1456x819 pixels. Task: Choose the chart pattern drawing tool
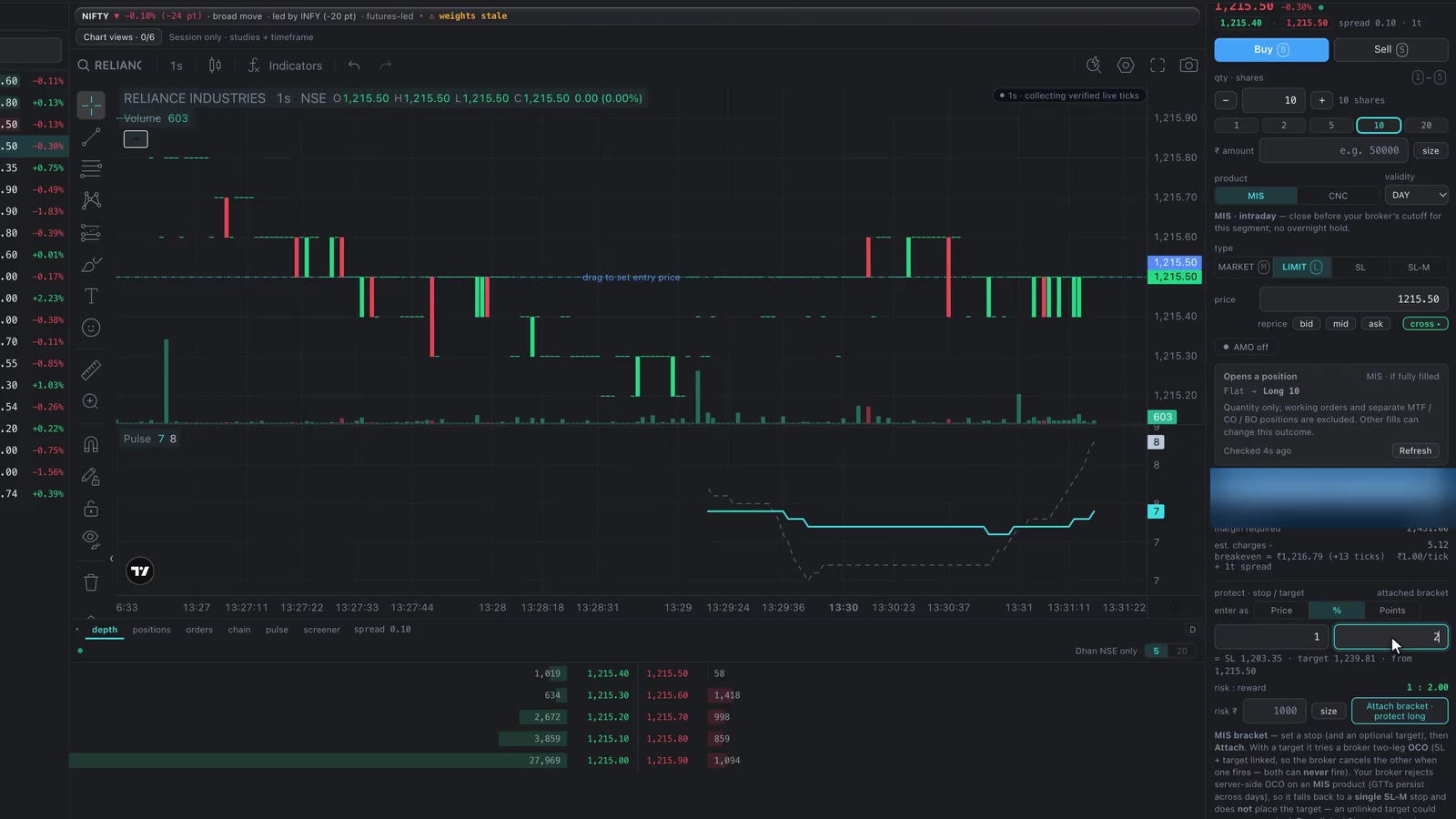(91, 200)
